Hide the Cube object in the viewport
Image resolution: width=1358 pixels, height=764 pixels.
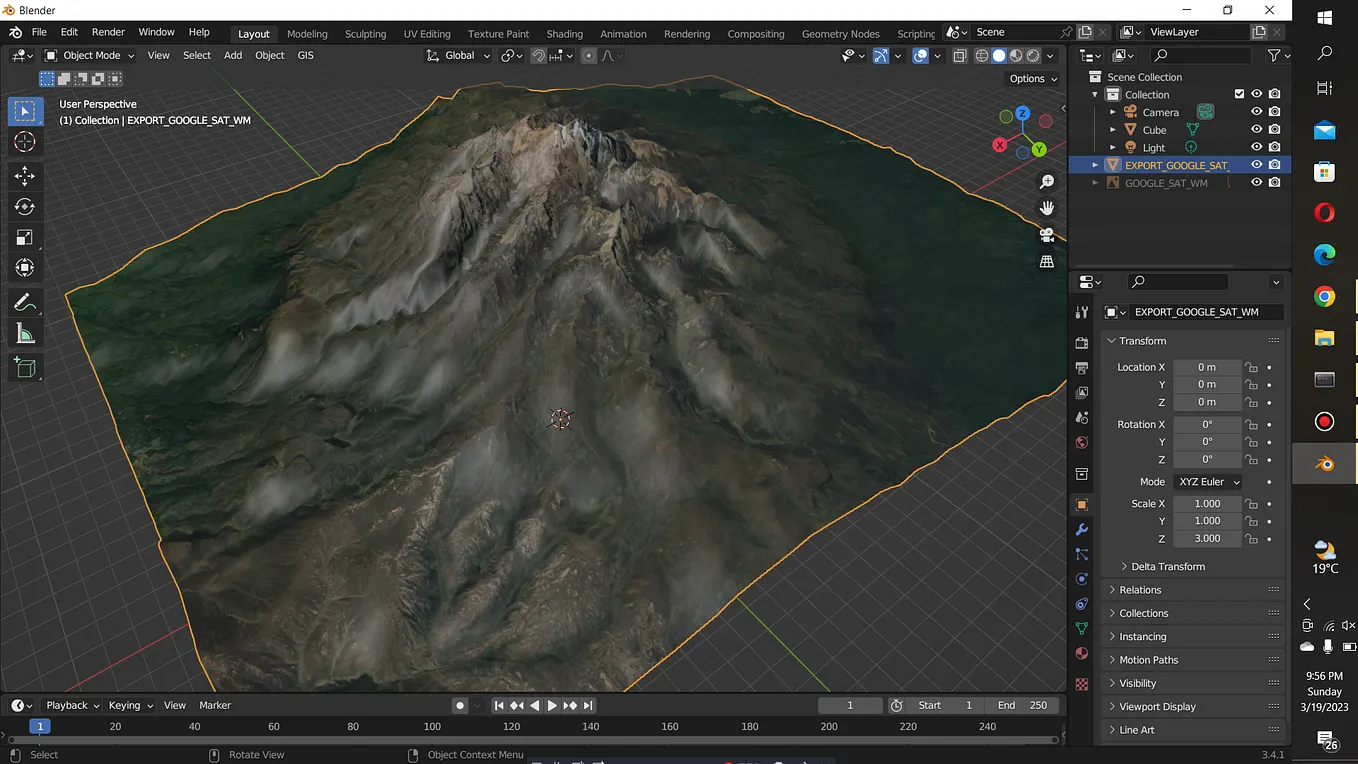tap(1256, 129)
